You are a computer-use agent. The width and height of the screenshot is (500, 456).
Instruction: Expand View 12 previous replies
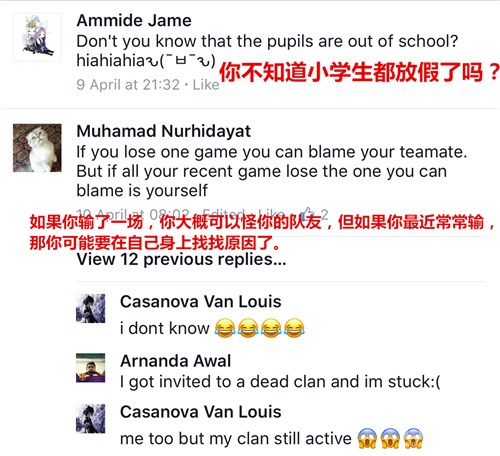coord(181,259)
